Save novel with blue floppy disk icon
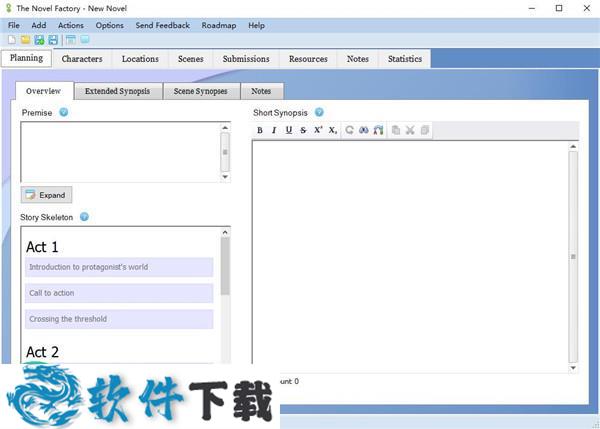The image size is (600, 429). (53, 40)
